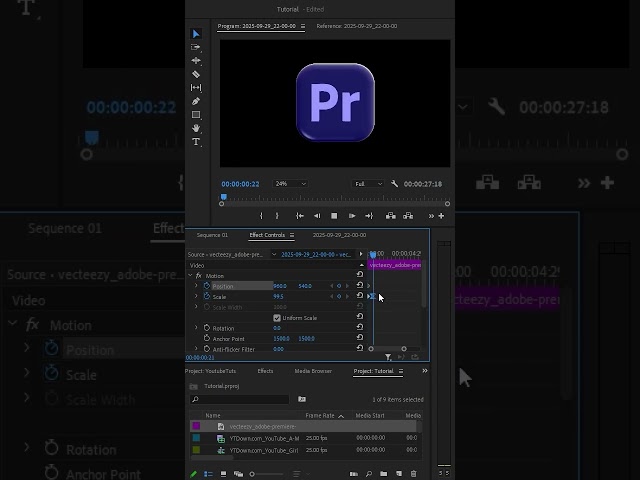Open the zoom level 24% dropdown
This screenshot has height=480, width=640.
290,184
